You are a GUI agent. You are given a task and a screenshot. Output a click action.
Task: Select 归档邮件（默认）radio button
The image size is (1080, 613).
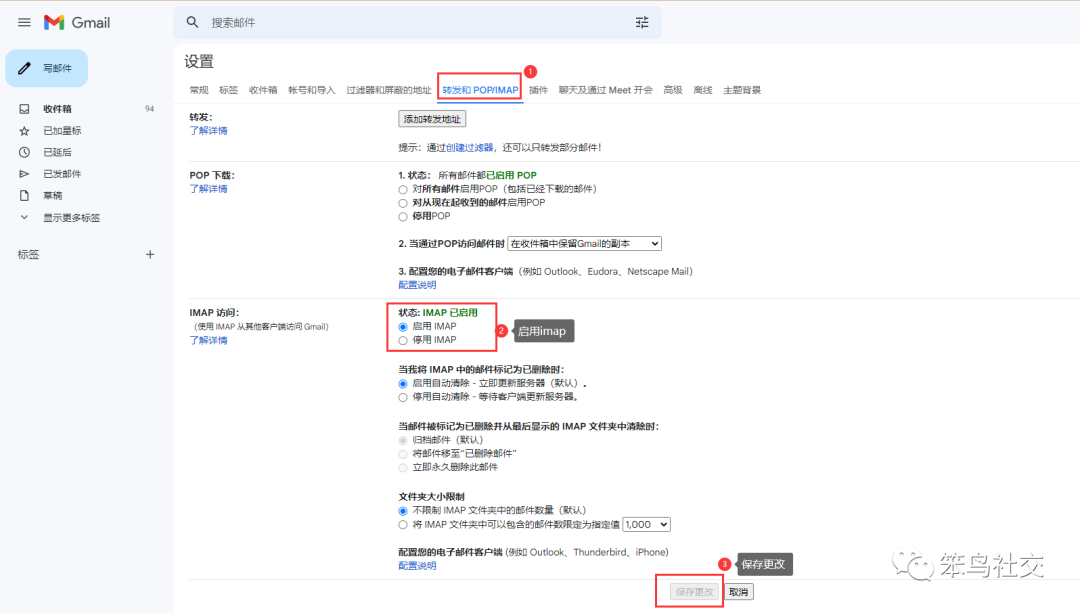[403, 440]
